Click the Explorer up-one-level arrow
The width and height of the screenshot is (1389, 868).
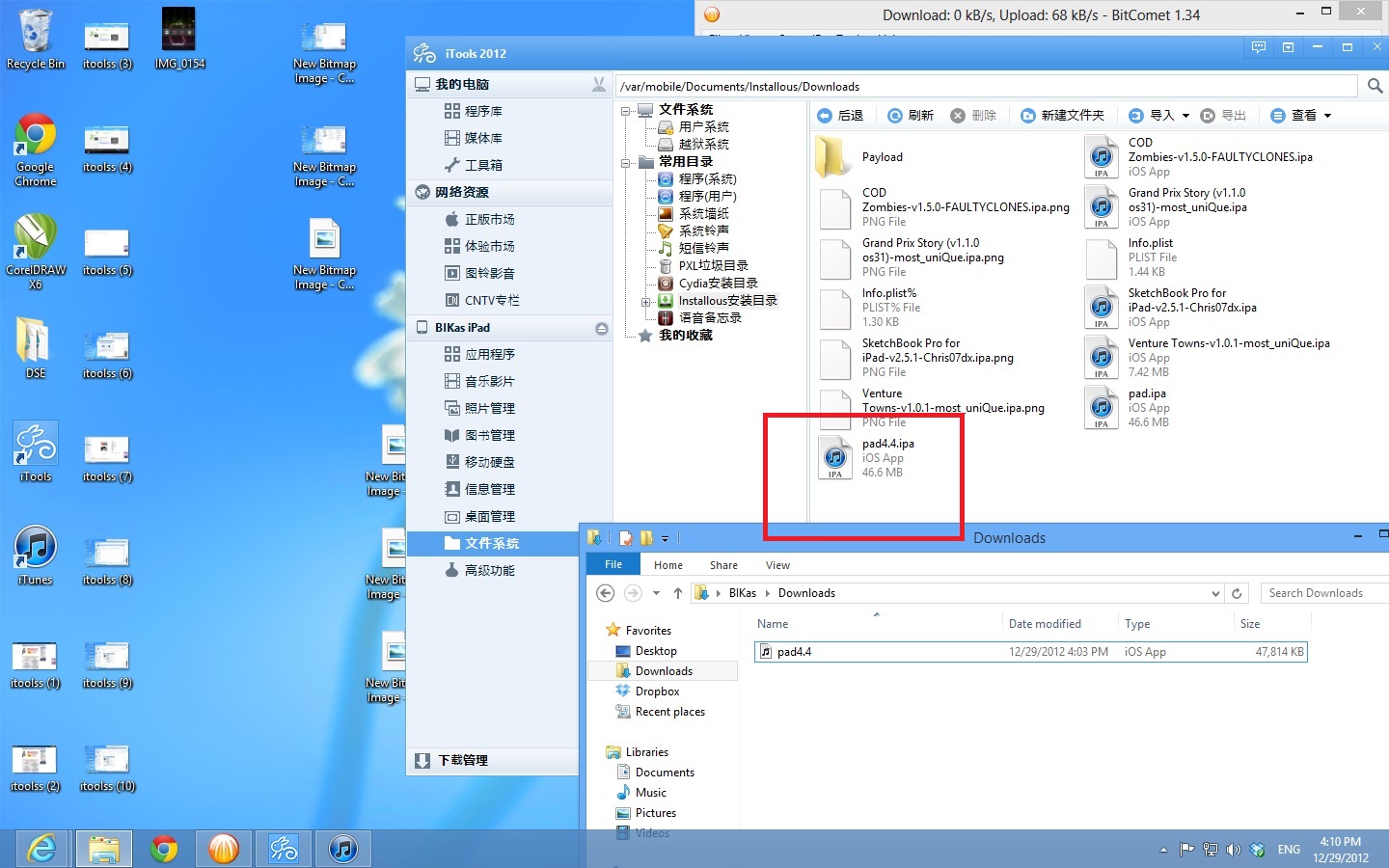678,593
